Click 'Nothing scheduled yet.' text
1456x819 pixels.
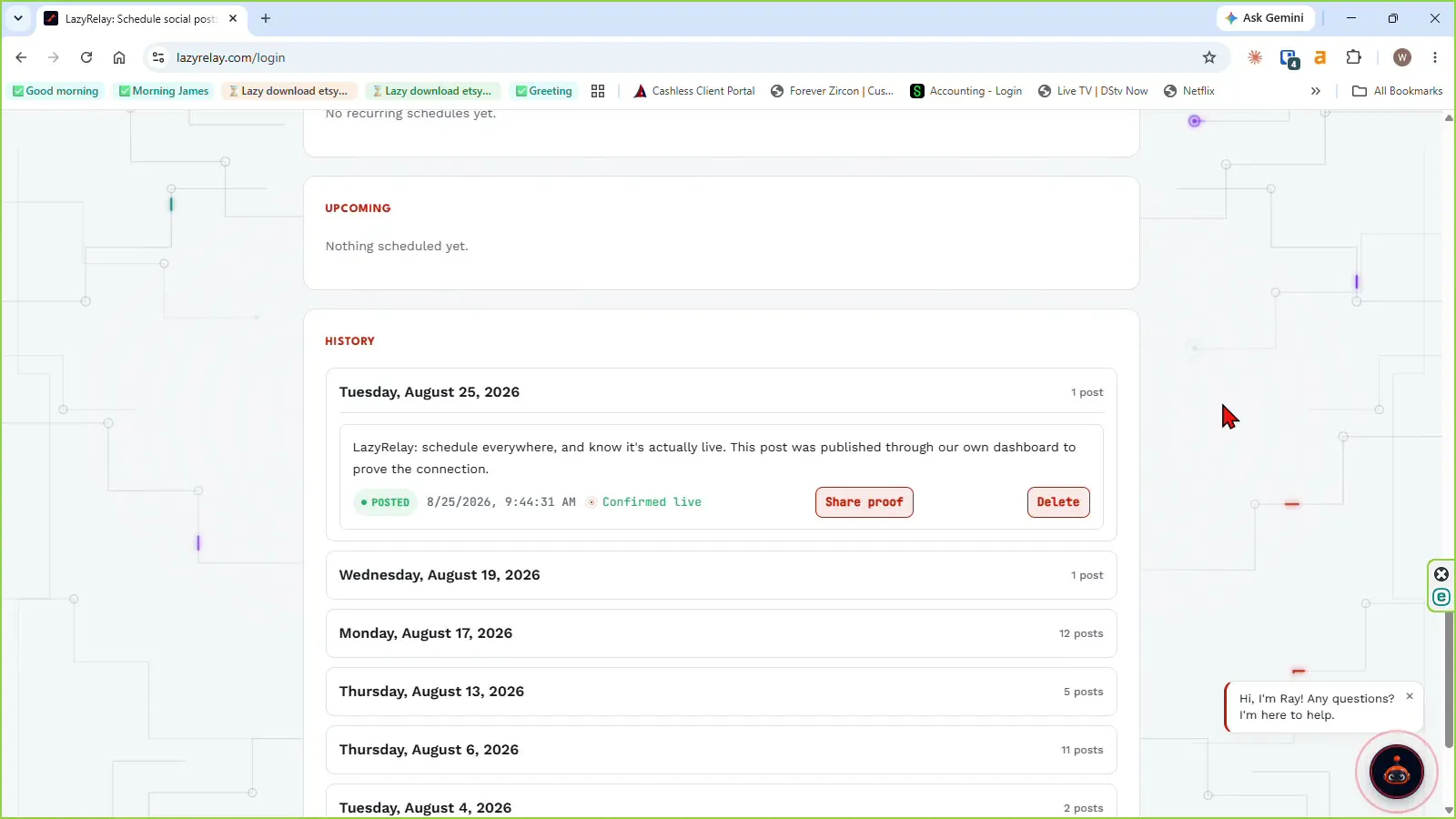click(x=397, y=247)
